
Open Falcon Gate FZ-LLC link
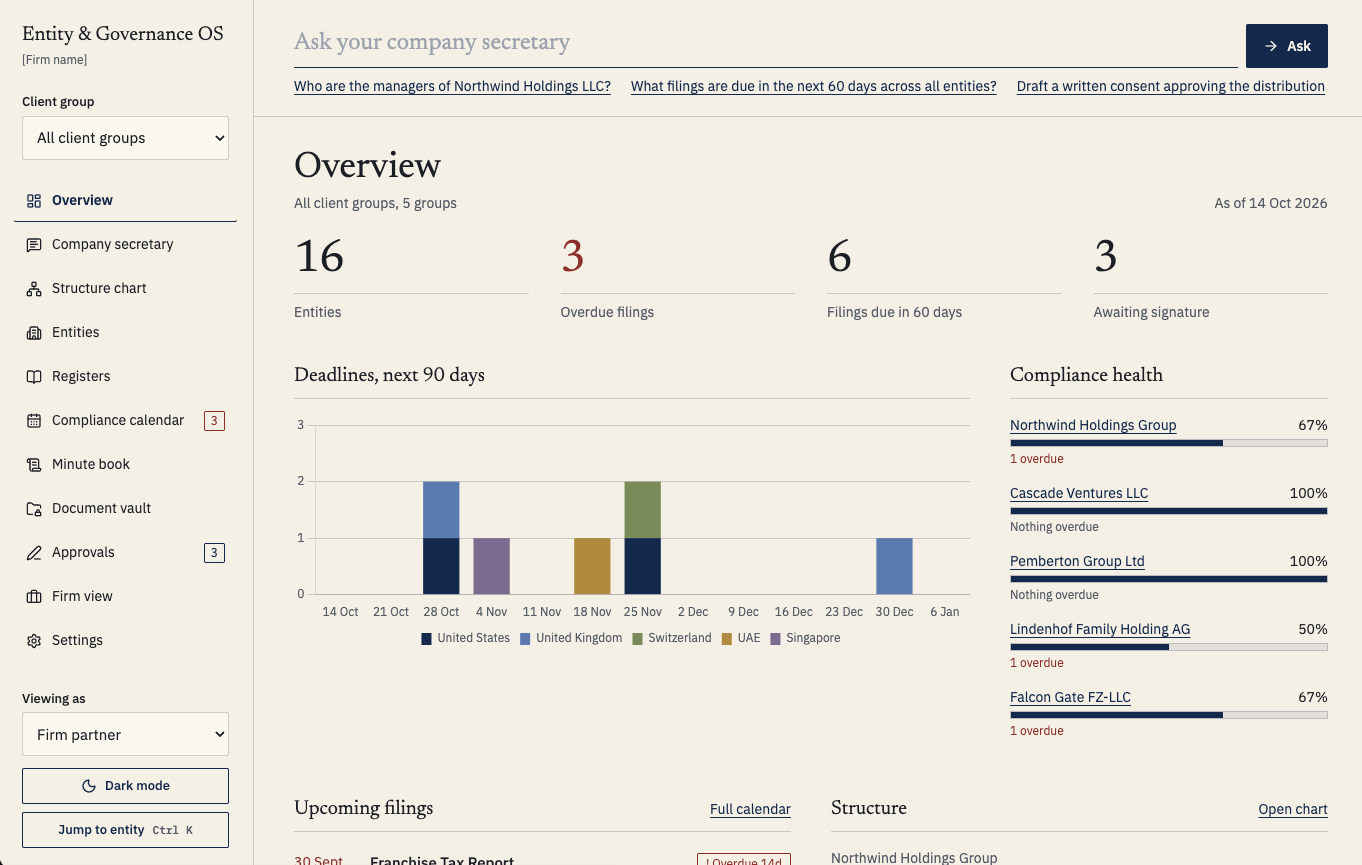coord(1070,697)
